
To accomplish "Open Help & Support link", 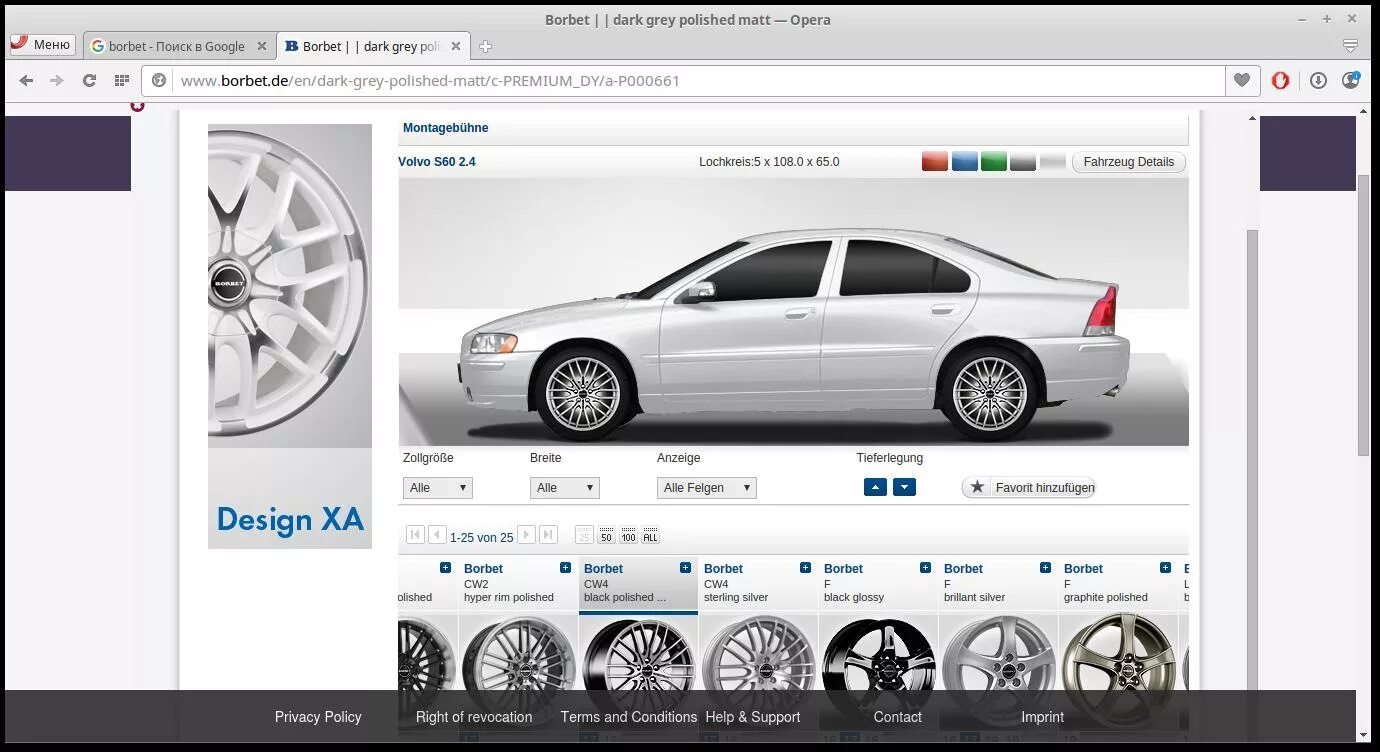I will point(753,717).
